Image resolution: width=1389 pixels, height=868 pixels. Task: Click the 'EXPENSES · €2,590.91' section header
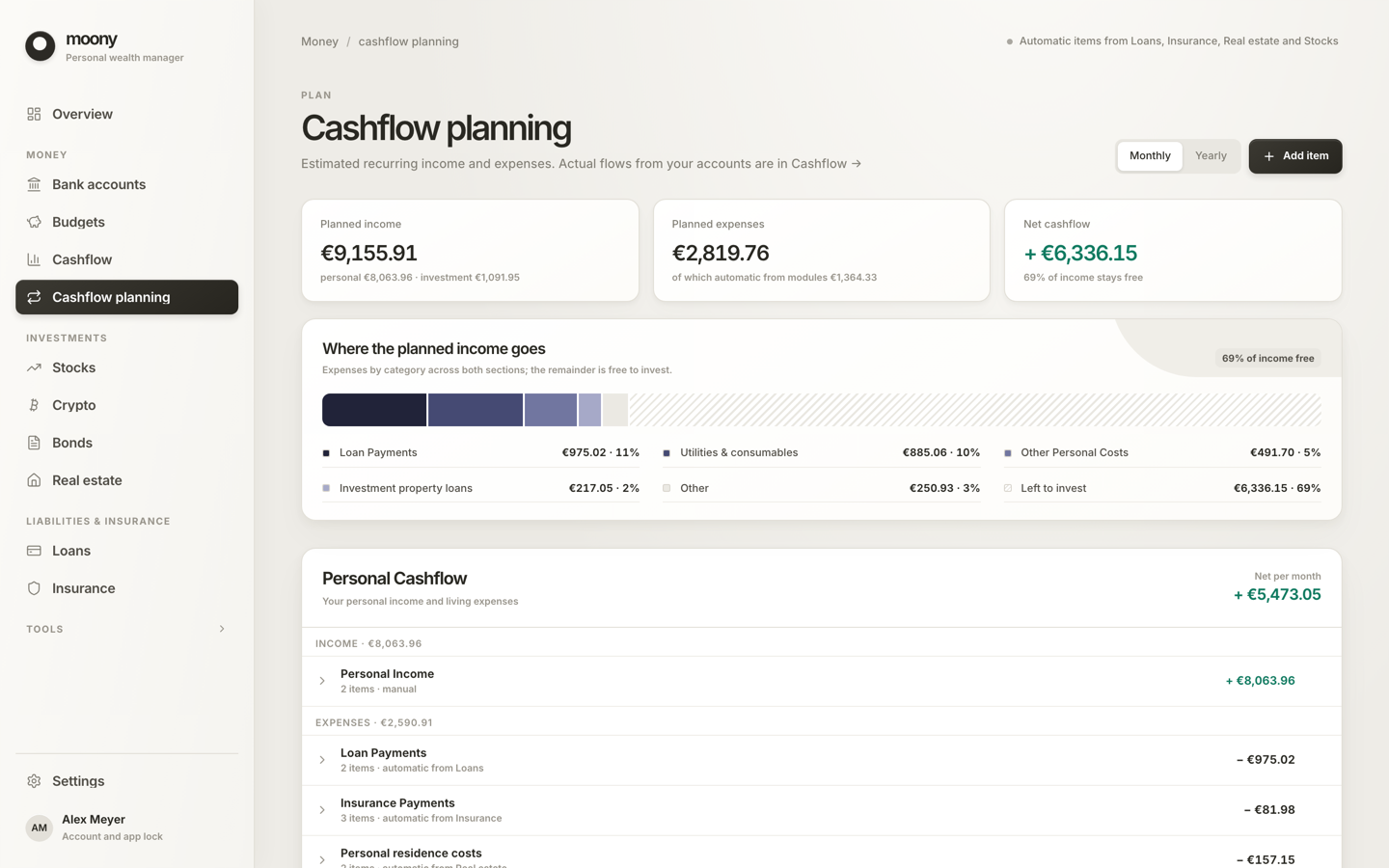tap(374, 722)
